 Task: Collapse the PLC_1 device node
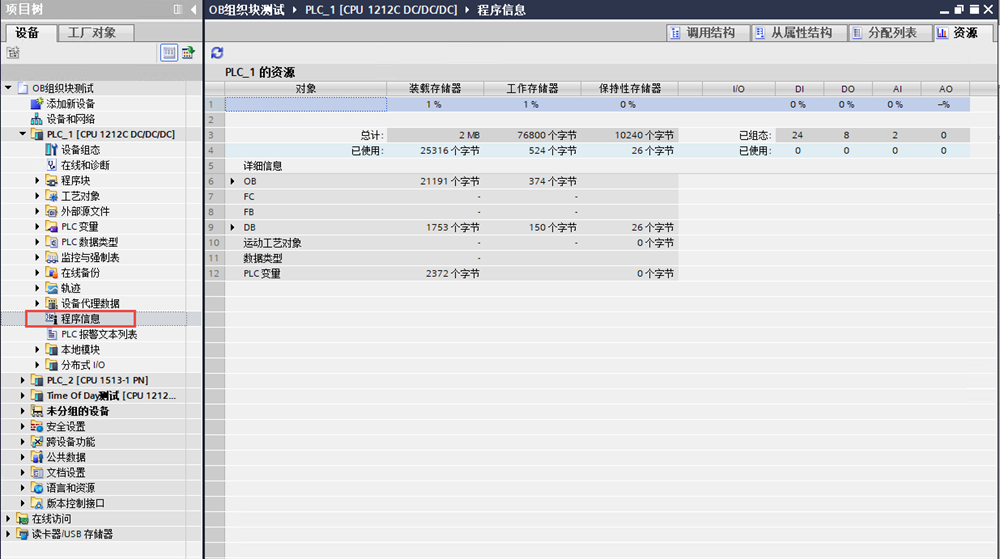(24, 134)
